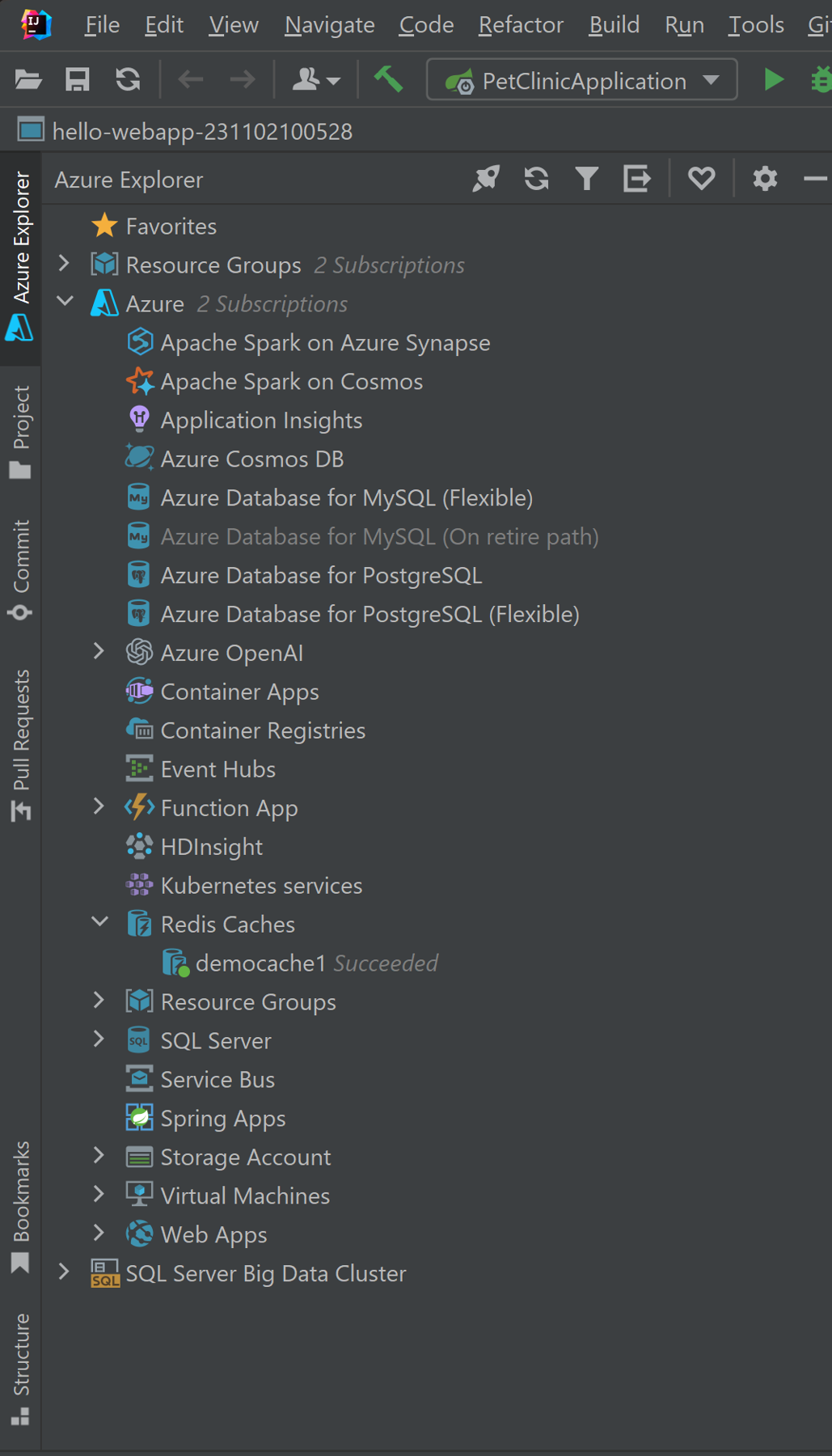Hide Azure Explorer panel with minus icon
The image size is (832, 1456).
point(815,179)
